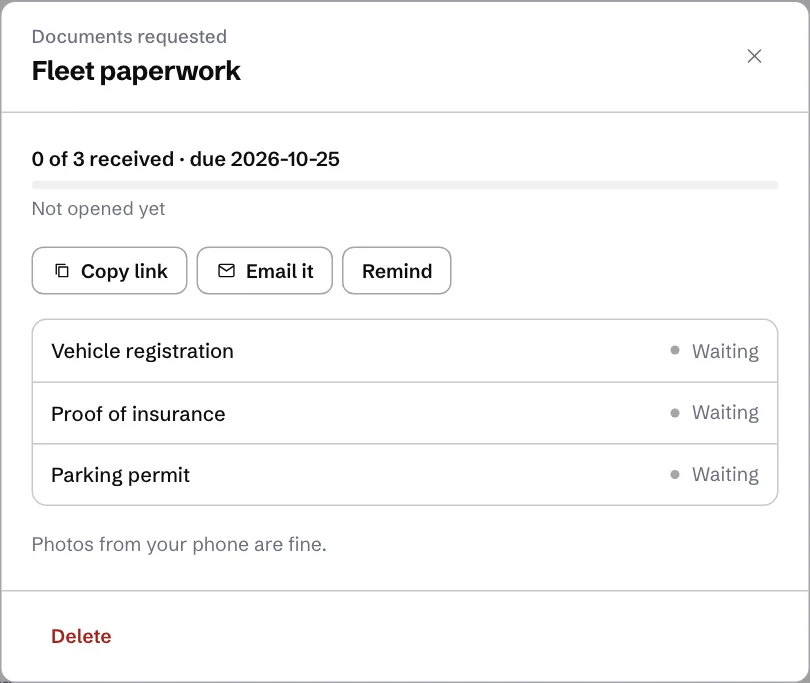The image size is (810, 683).
Task: Click the 'Not opened yet' status text
Action: [x=98, y=209]
